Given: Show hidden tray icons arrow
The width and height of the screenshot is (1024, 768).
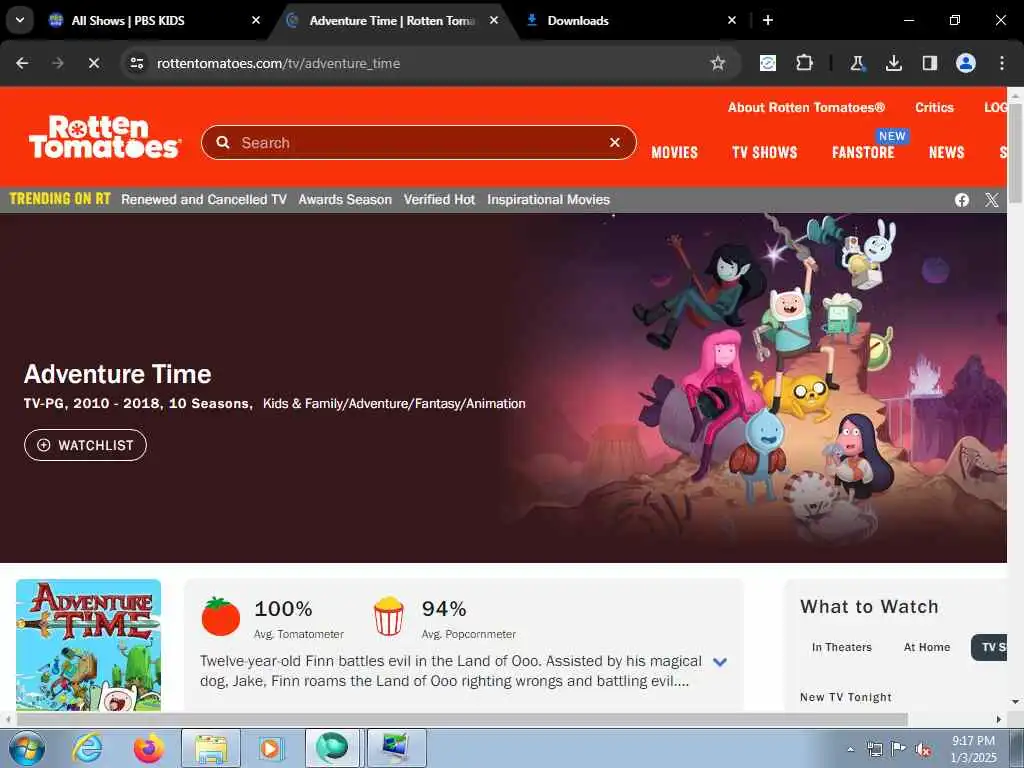Looking at the screenshot, I should click(x=850, y=750).
